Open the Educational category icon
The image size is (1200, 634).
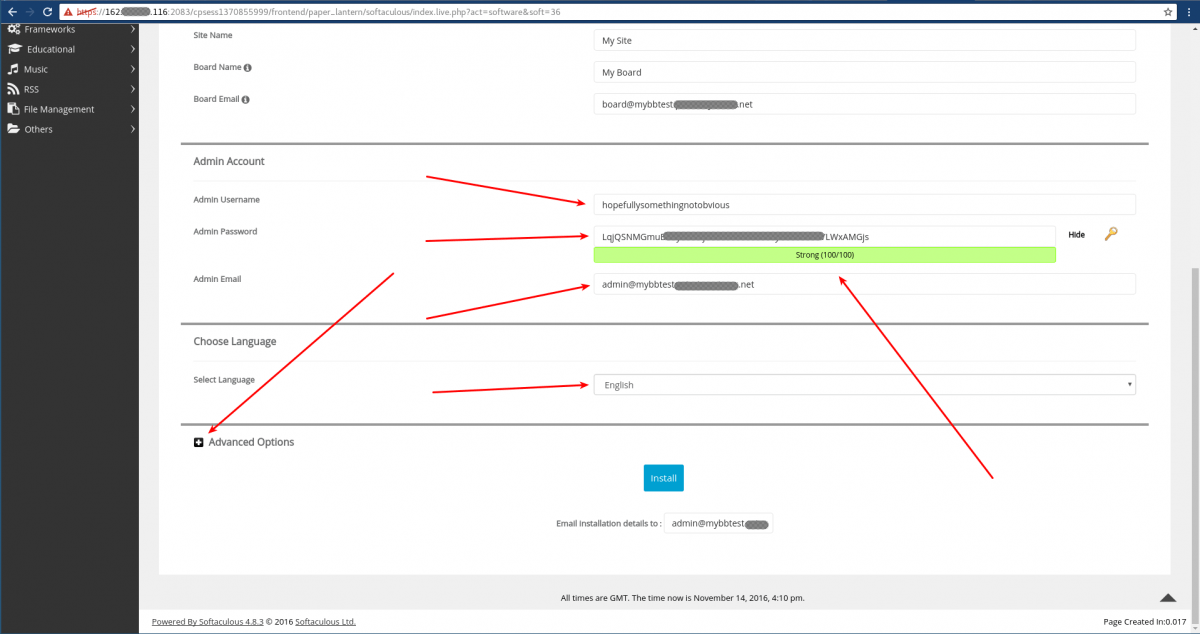pos(12,48)
